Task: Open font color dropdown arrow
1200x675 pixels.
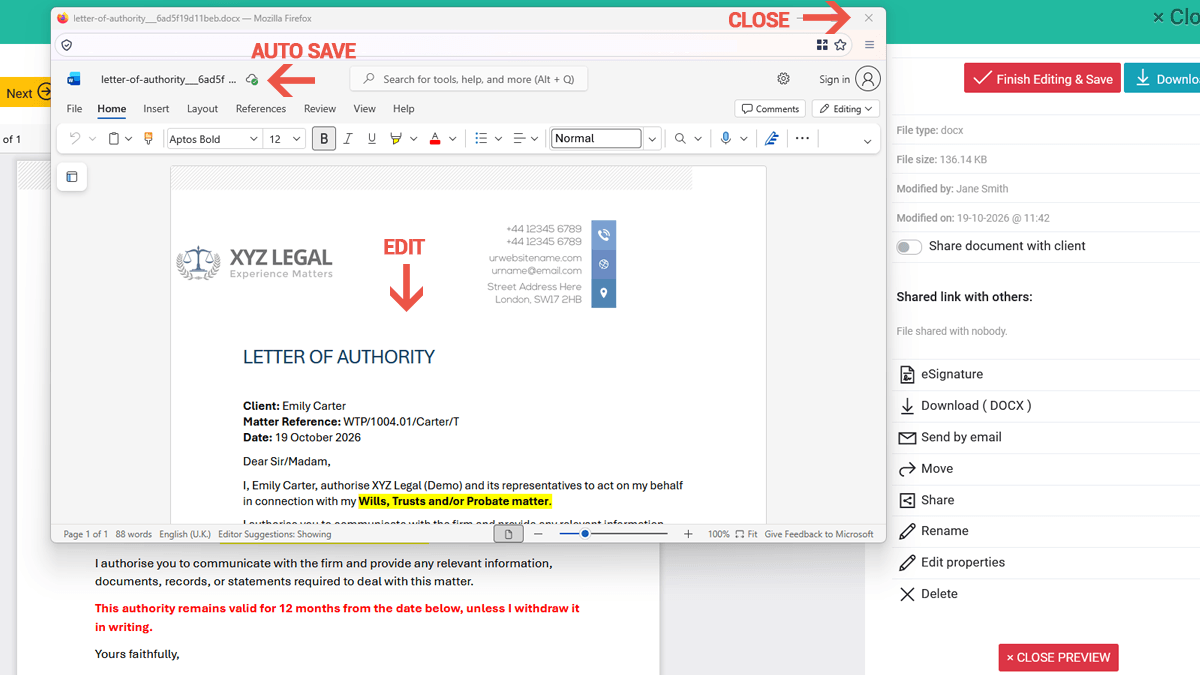Action: 452,139
